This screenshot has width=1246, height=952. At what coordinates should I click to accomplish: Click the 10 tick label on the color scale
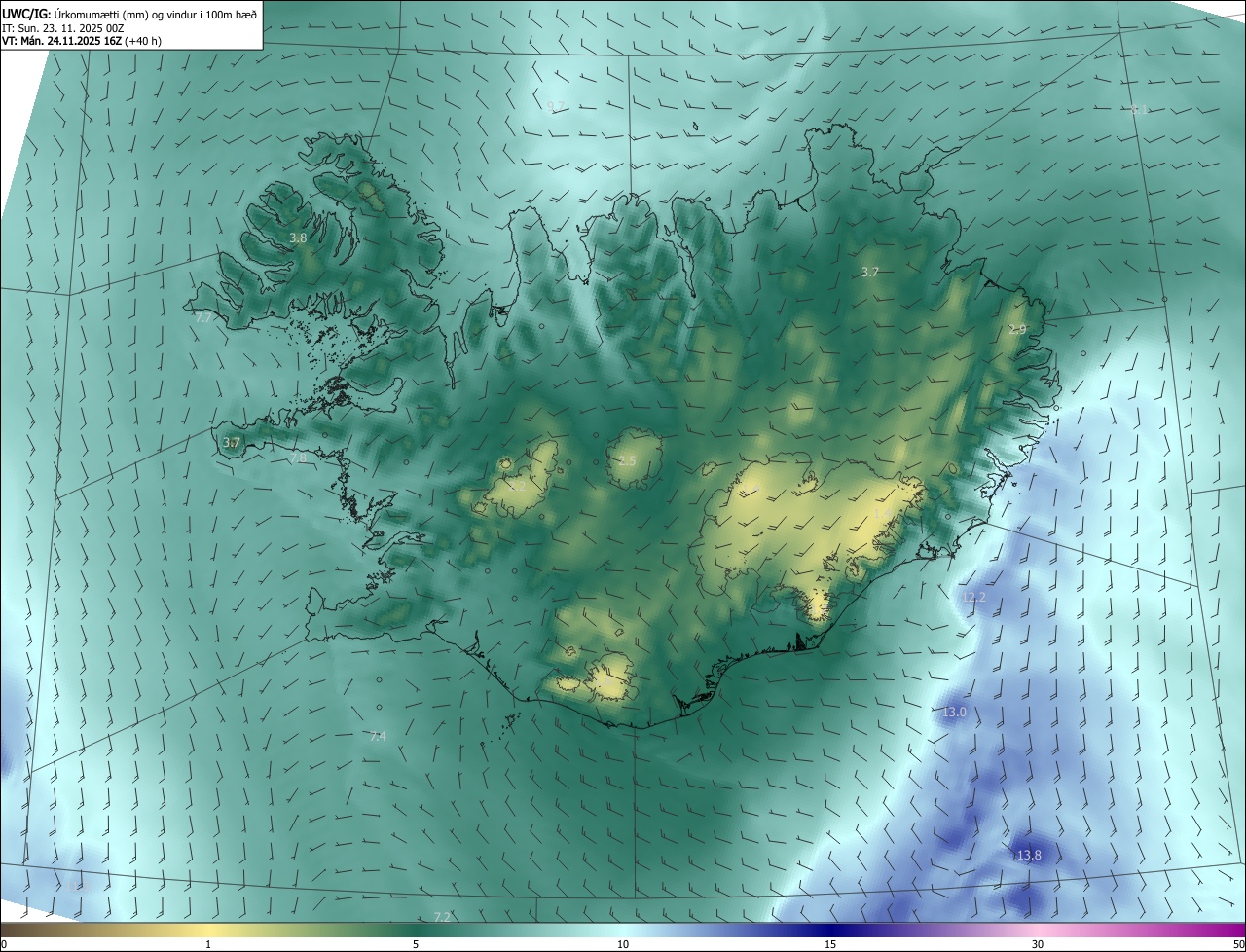tap(623, 944)
